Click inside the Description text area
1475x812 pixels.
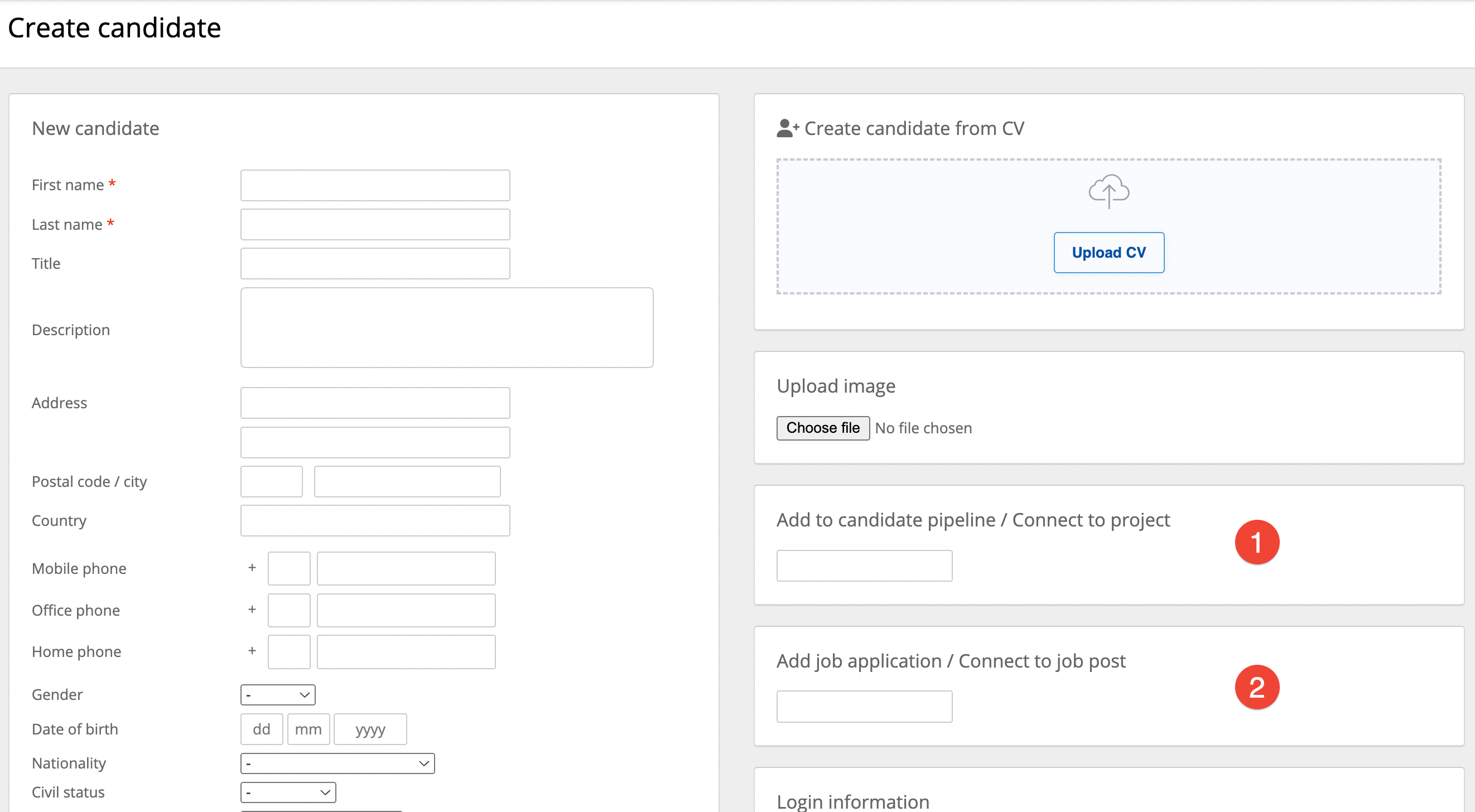(447, 328)
